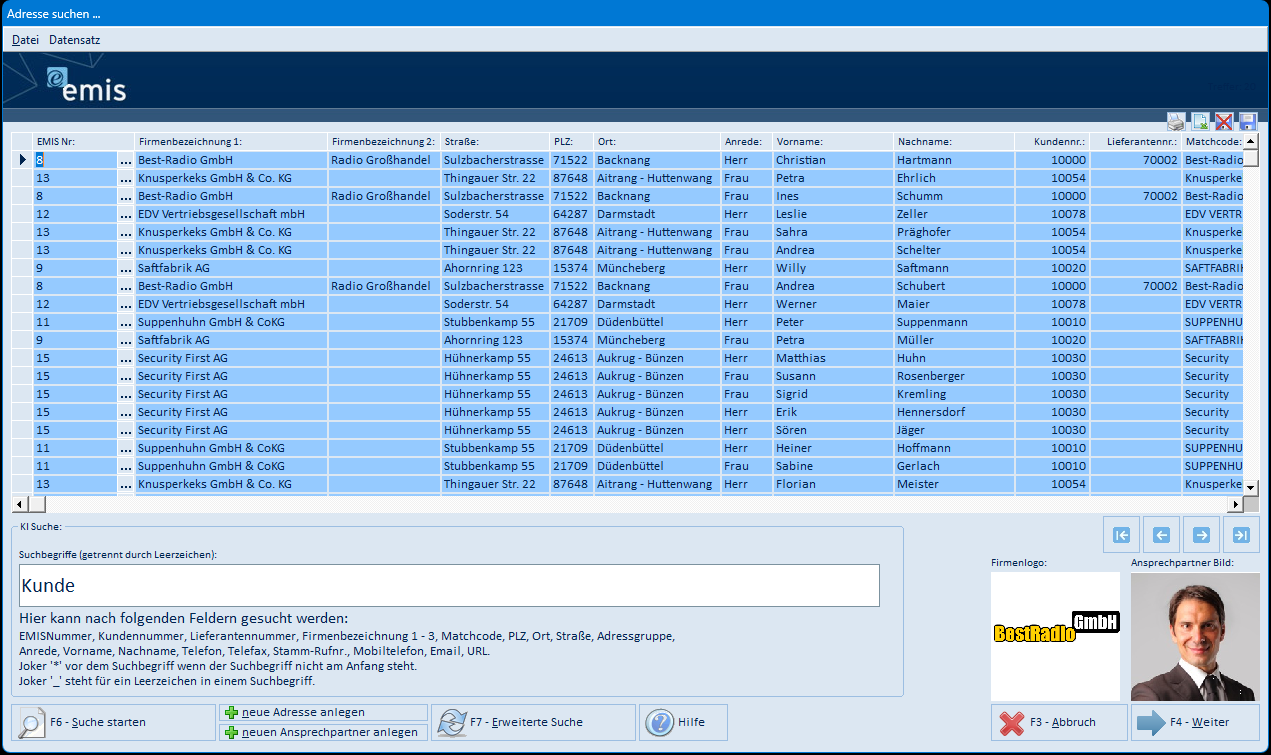
Task: Open ellipsis button in Sören Jäger row
Action: [125, 430]
